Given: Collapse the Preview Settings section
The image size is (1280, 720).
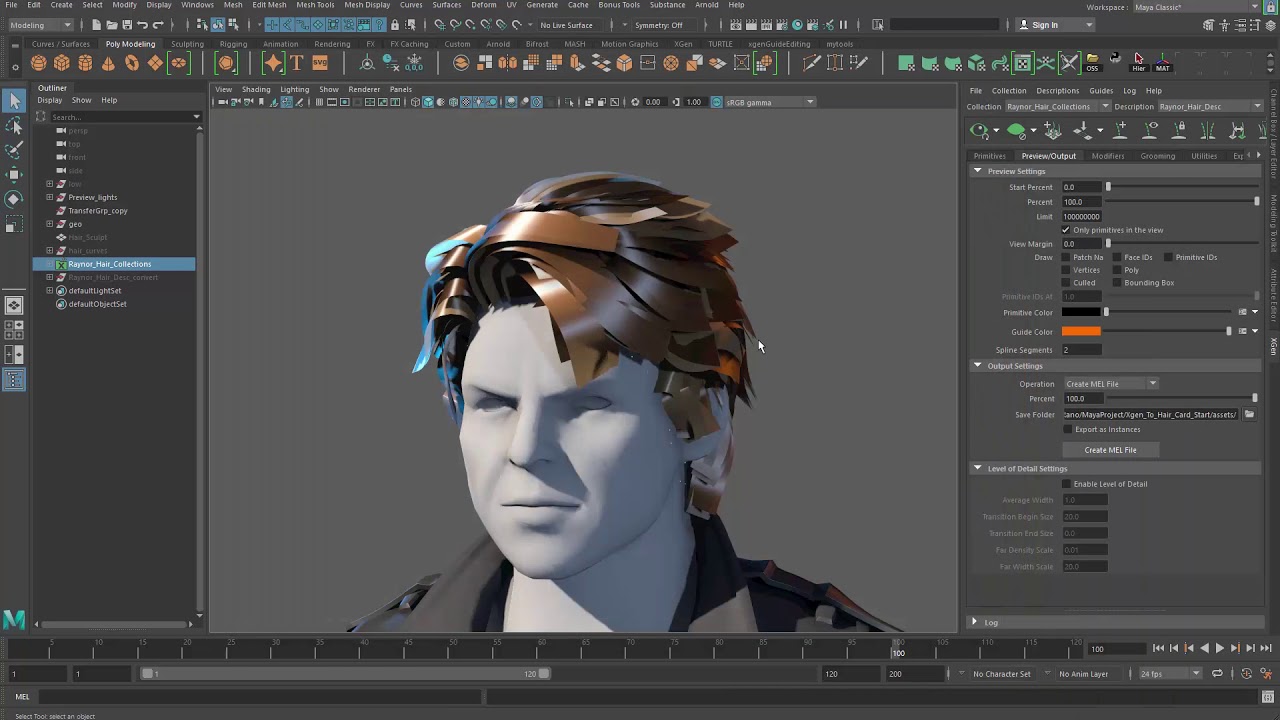Looking at the screenshot, I should tap(978, 171).
